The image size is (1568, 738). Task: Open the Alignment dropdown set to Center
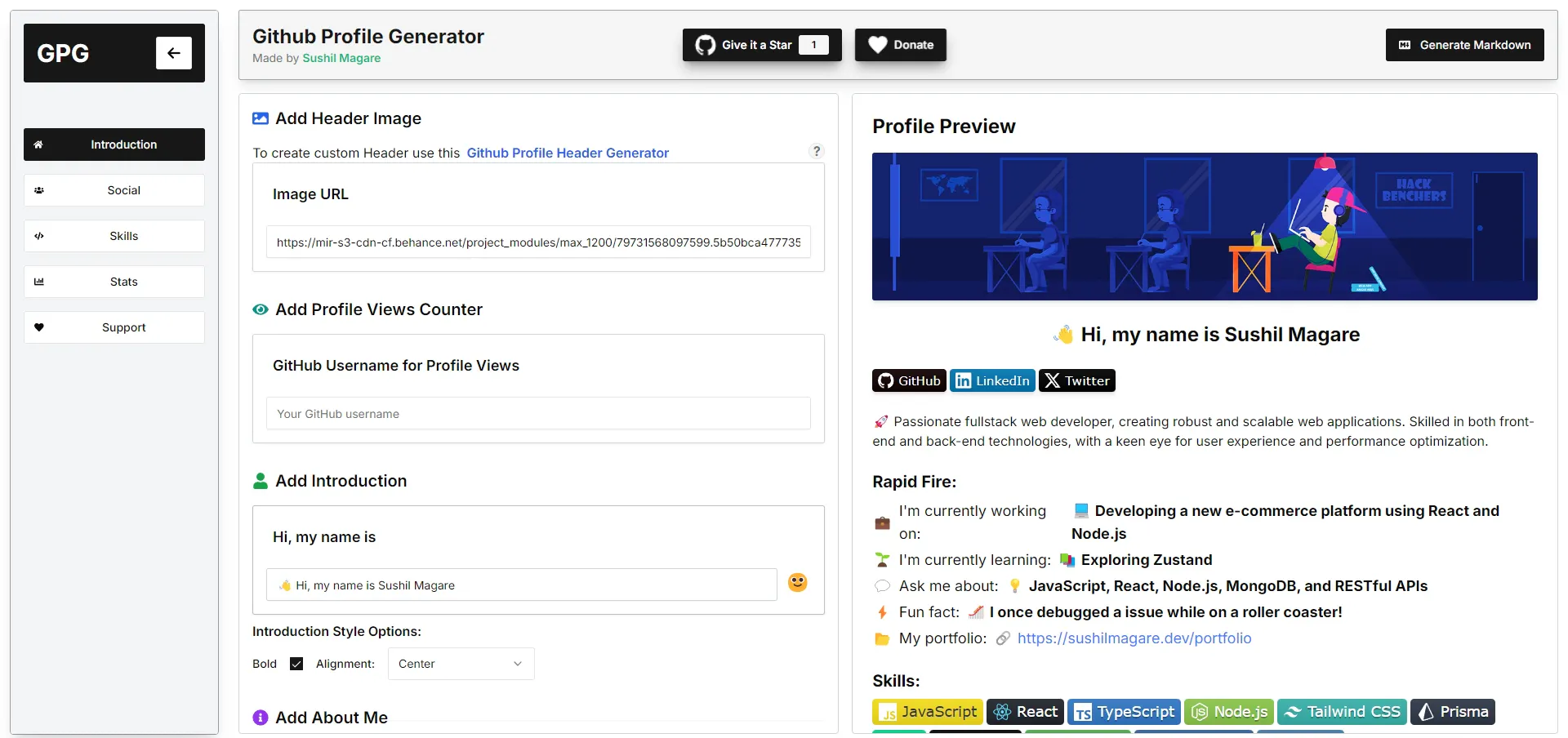pos(461,664)
